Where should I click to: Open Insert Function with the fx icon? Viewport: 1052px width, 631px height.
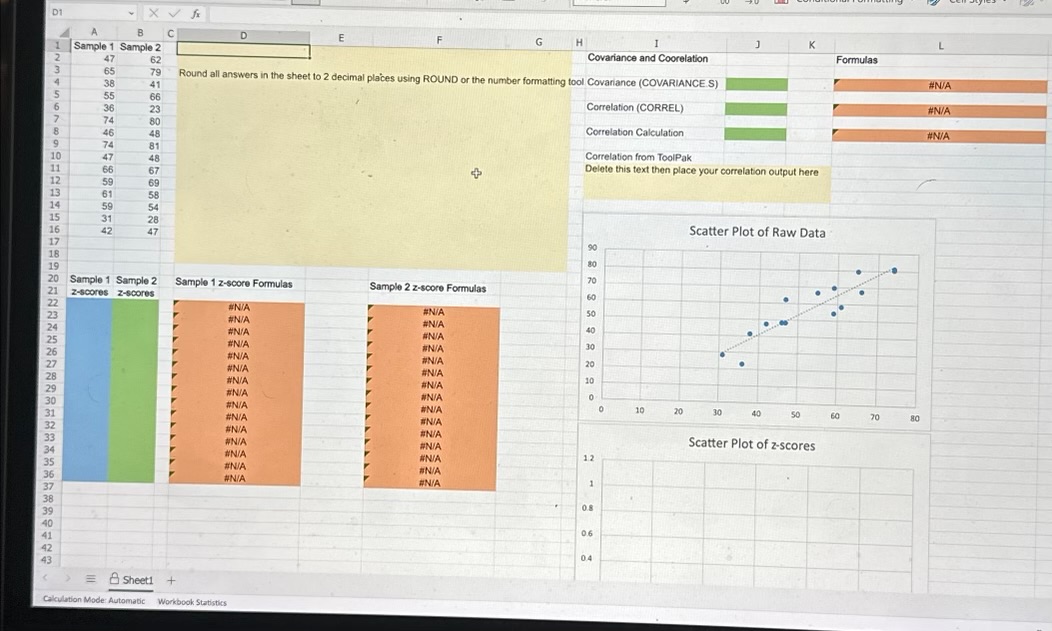point(196,13)
